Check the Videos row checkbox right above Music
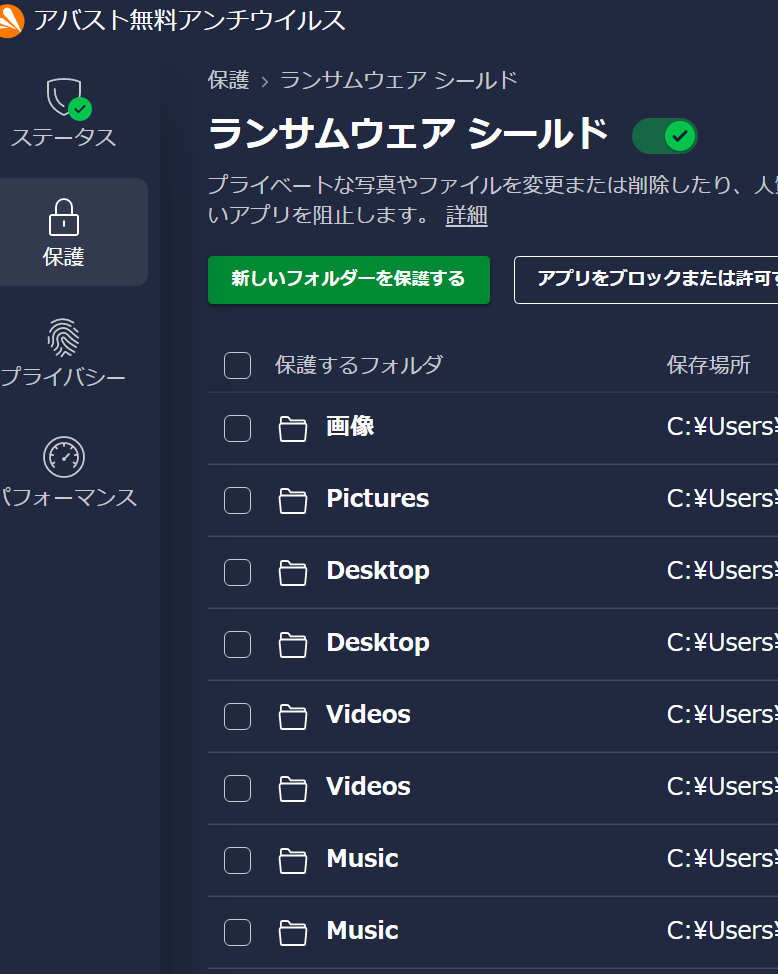Screen dimensions: 778x974 point(237,789)
